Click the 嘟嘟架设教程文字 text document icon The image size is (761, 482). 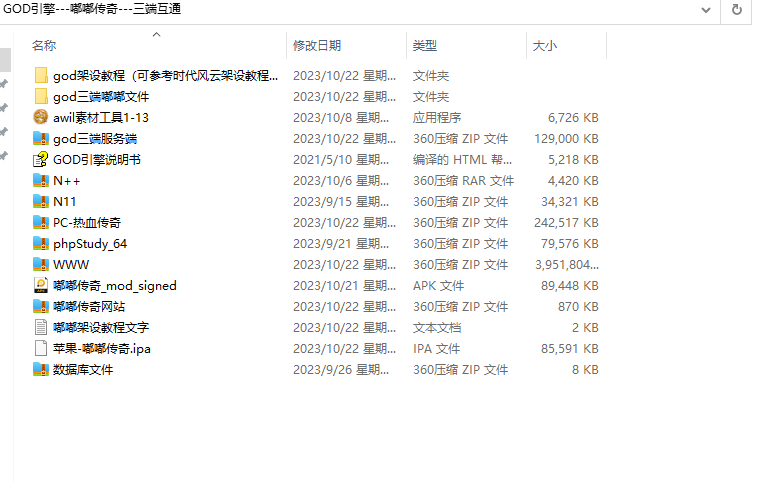(x=41, y=327)
